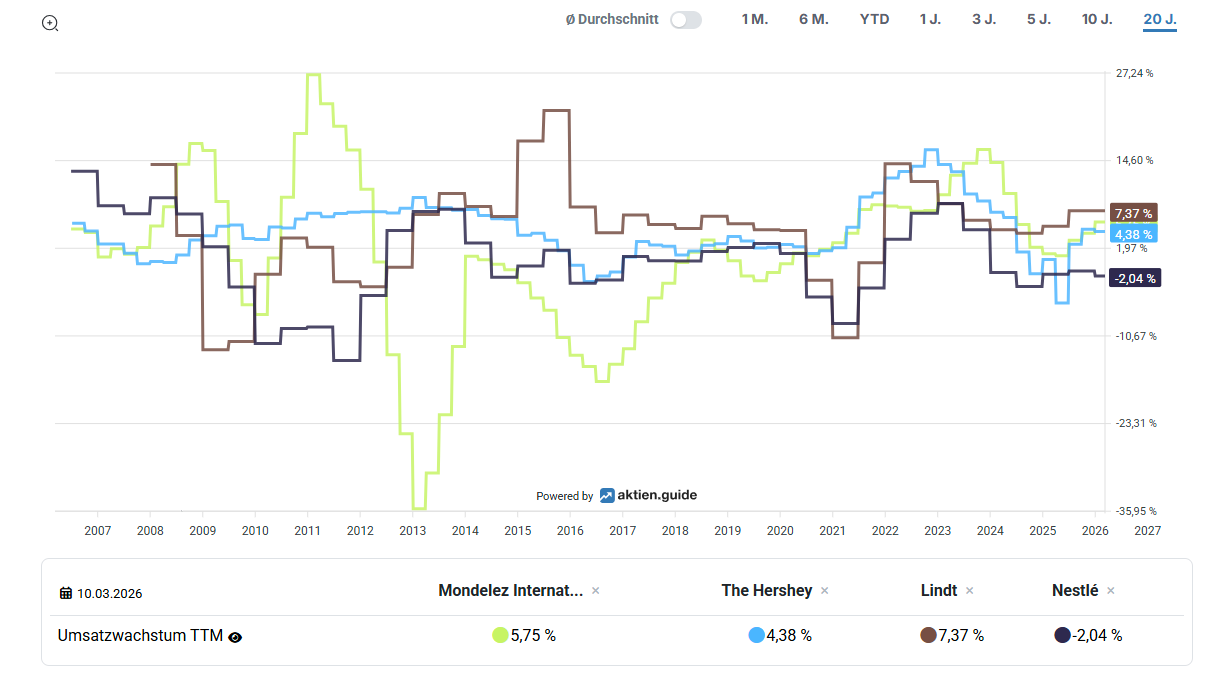Click the blue Hershey color dot
The width and height of the screenshot is (1208, 675).
tap(756, 635)
